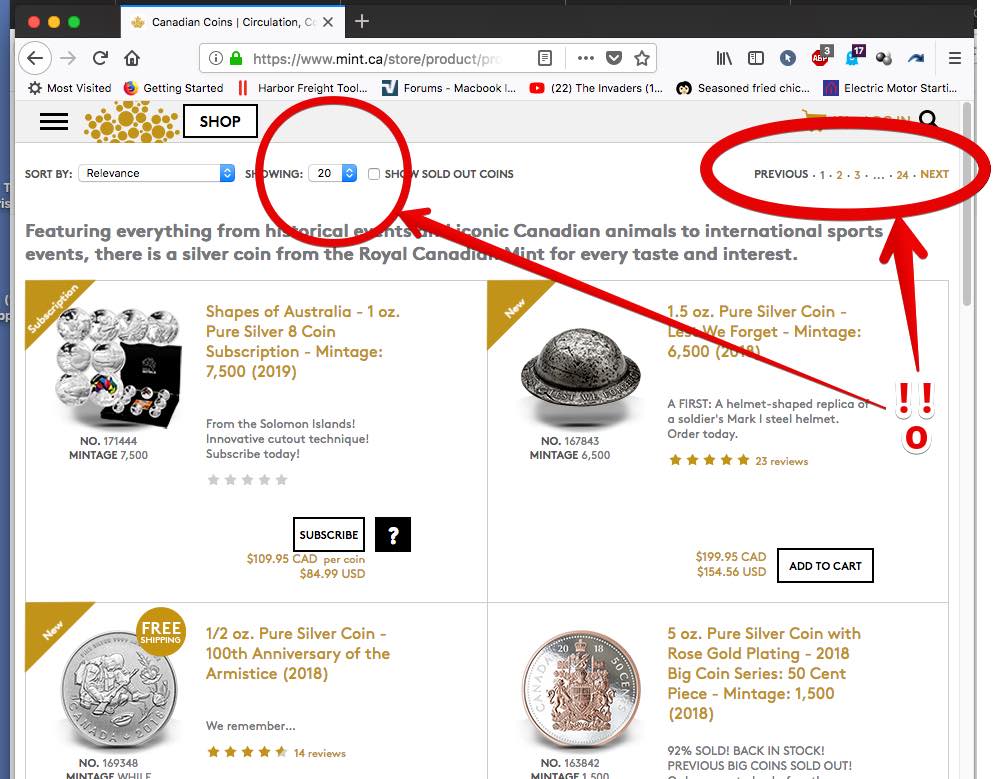The width and height of the screenshot is (995, 779).
Task: Read 14 reviews for Armistice coin
Action: click(319, 753)
